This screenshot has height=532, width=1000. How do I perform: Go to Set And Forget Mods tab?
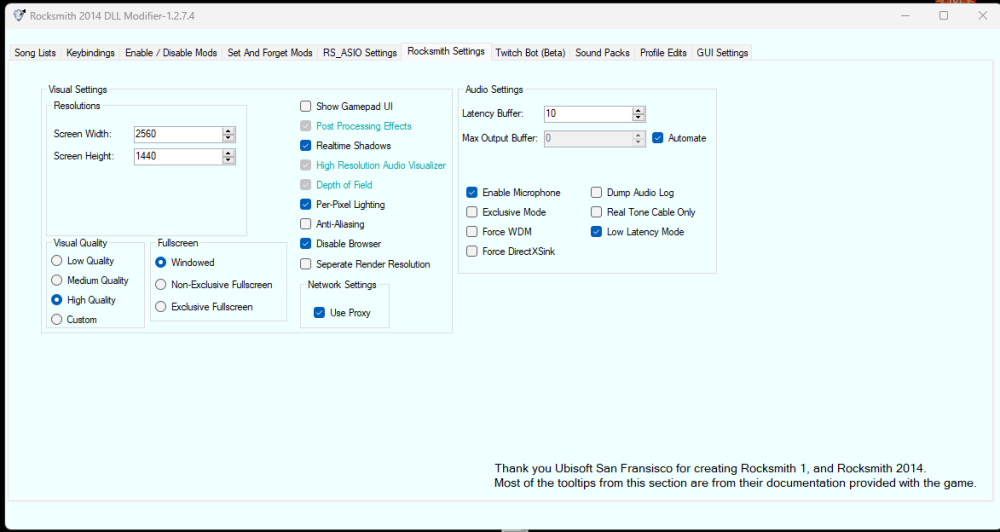click(270, 53)
